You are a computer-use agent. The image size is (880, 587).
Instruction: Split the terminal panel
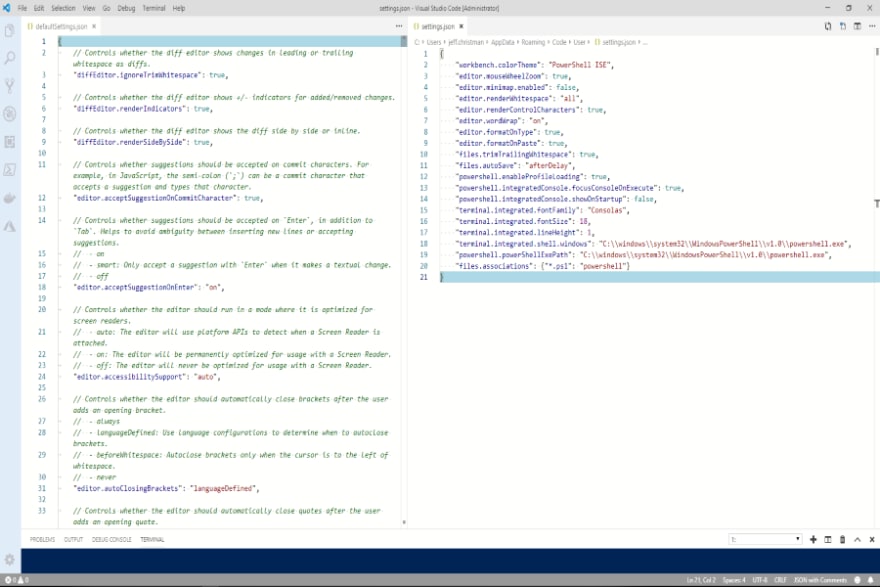(828, 539)
